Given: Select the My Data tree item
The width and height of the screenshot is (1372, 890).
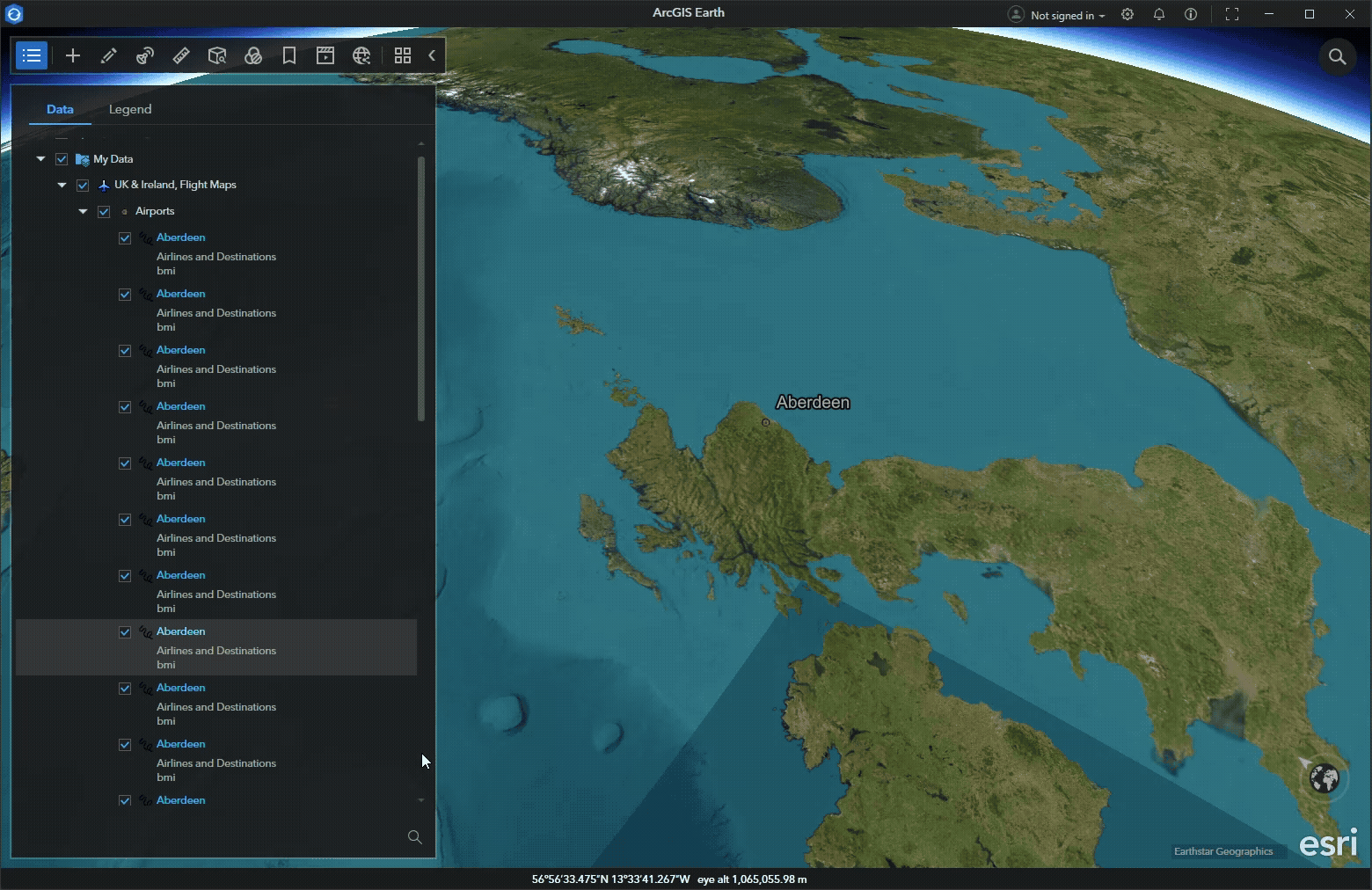Looking at the screenshot, I should coord(113,159).
